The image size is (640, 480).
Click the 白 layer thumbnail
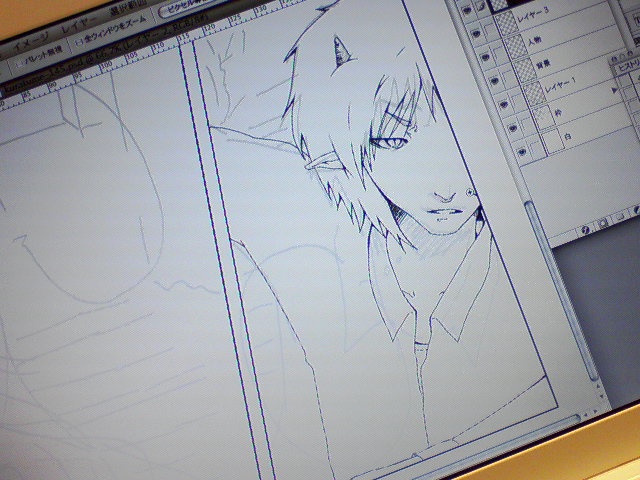point(552,141)
